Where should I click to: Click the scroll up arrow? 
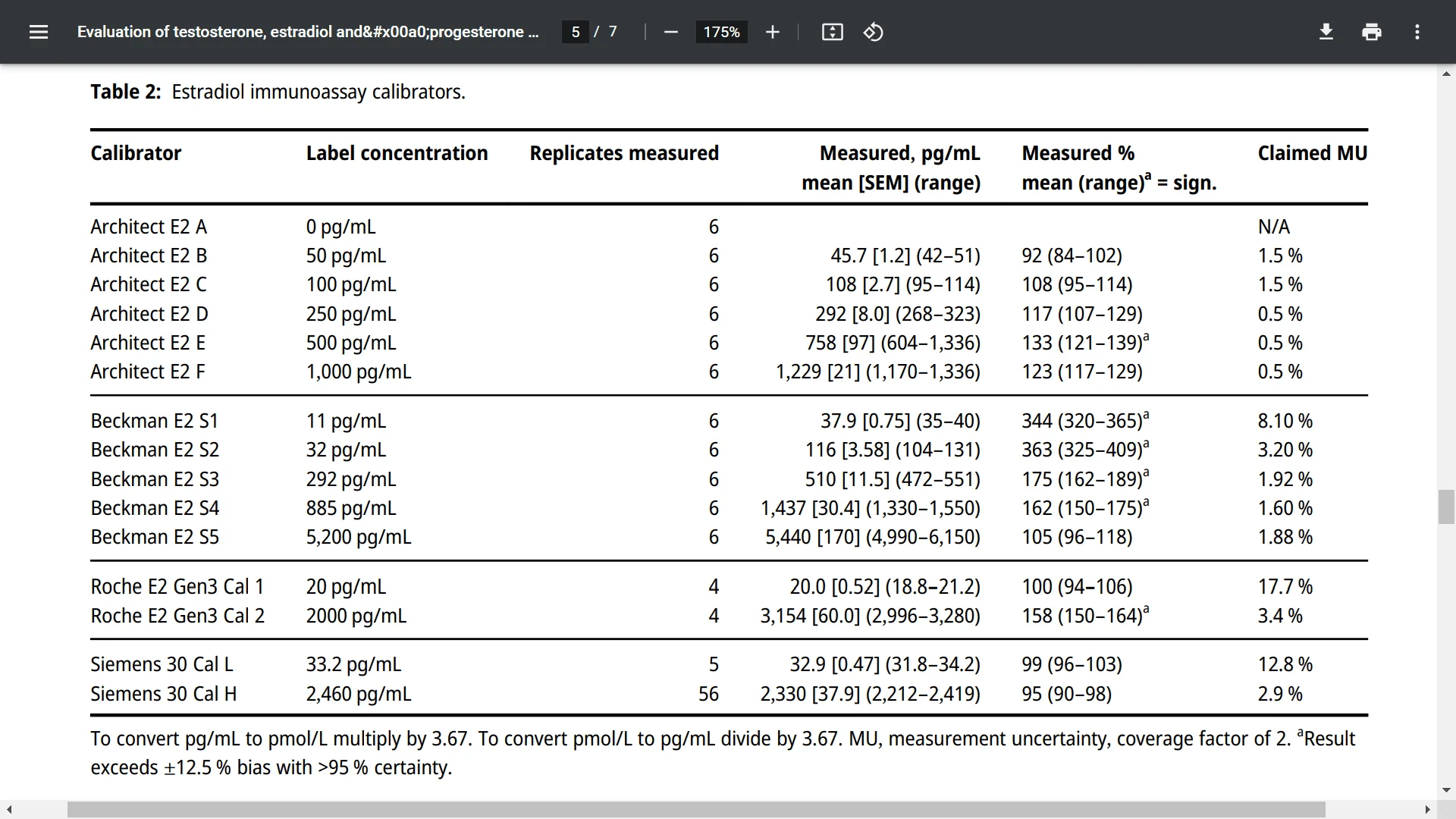[1446, 74]
